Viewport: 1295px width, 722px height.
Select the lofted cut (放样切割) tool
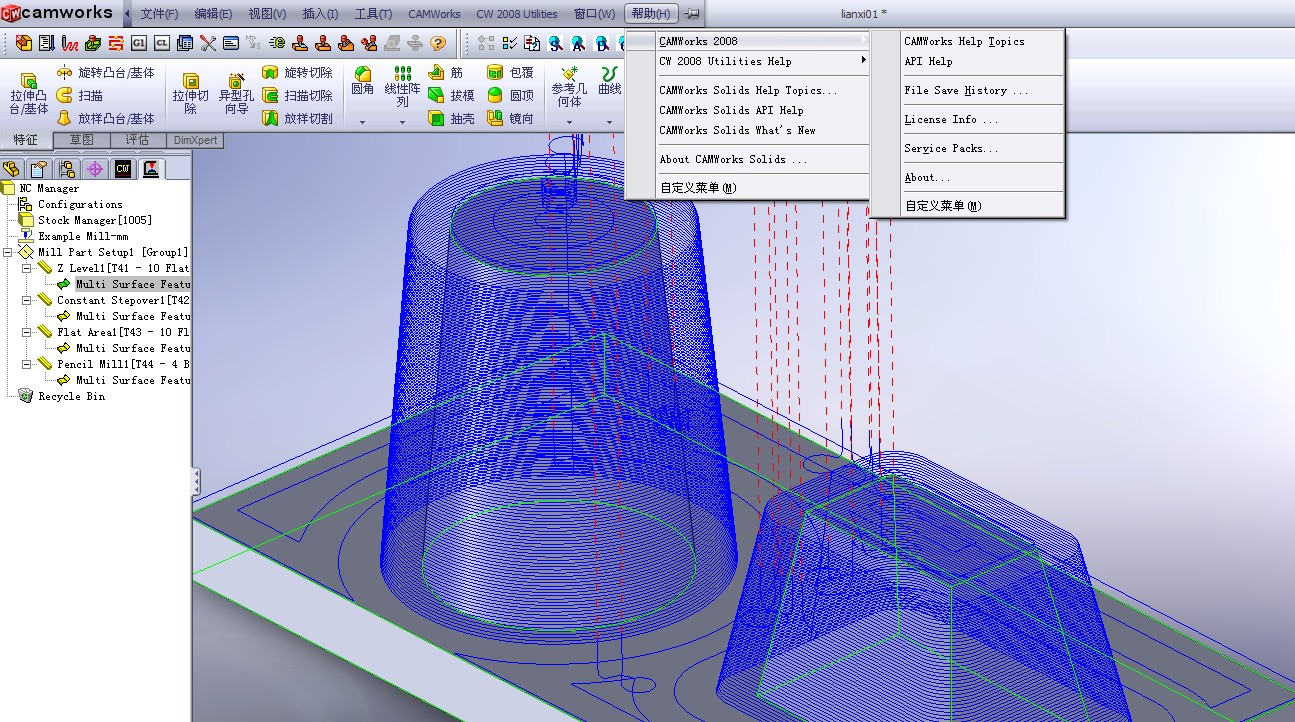click(x=297, y=119)
